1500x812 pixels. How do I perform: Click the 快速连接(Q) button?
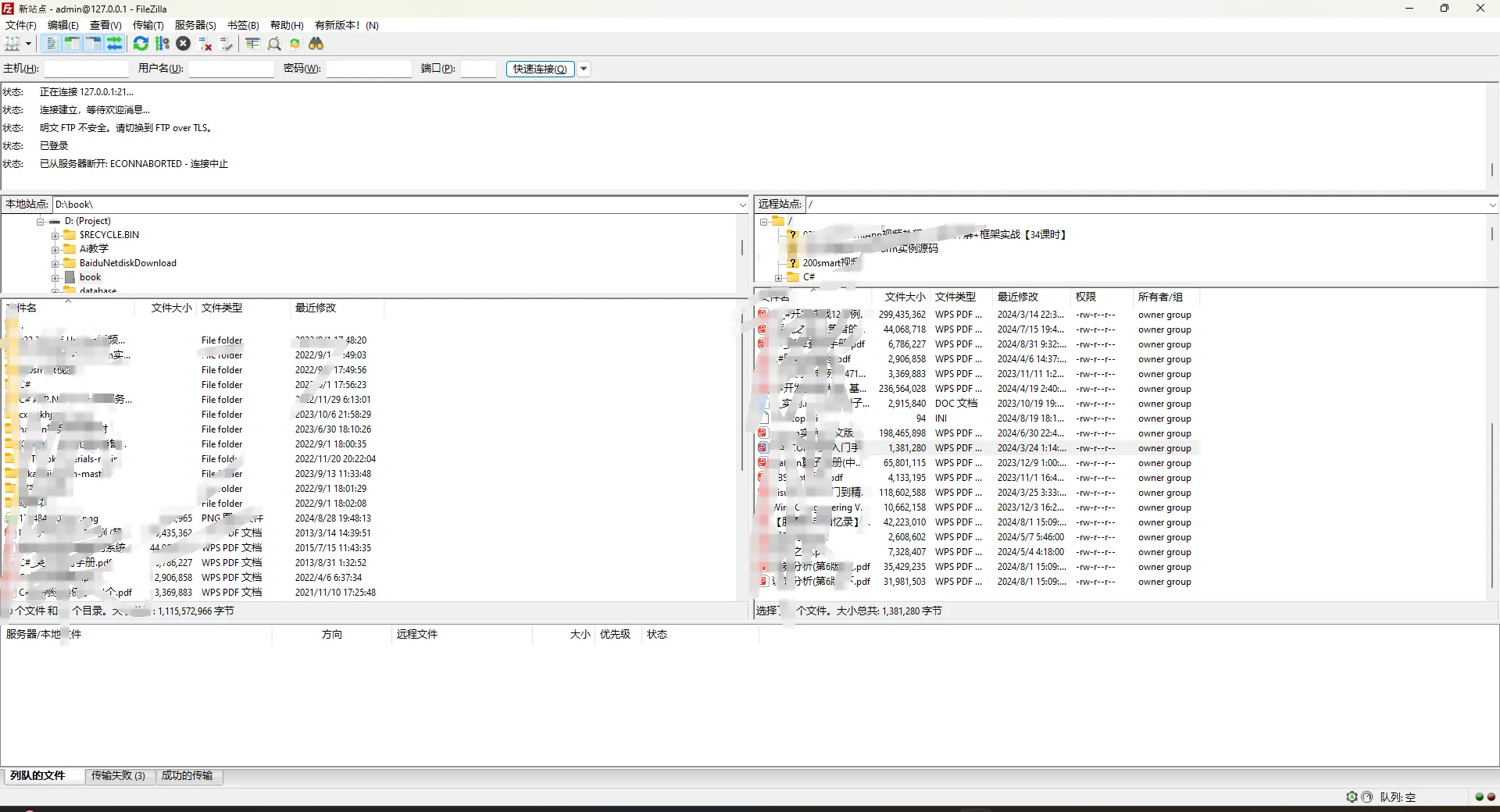click(540, 69)
